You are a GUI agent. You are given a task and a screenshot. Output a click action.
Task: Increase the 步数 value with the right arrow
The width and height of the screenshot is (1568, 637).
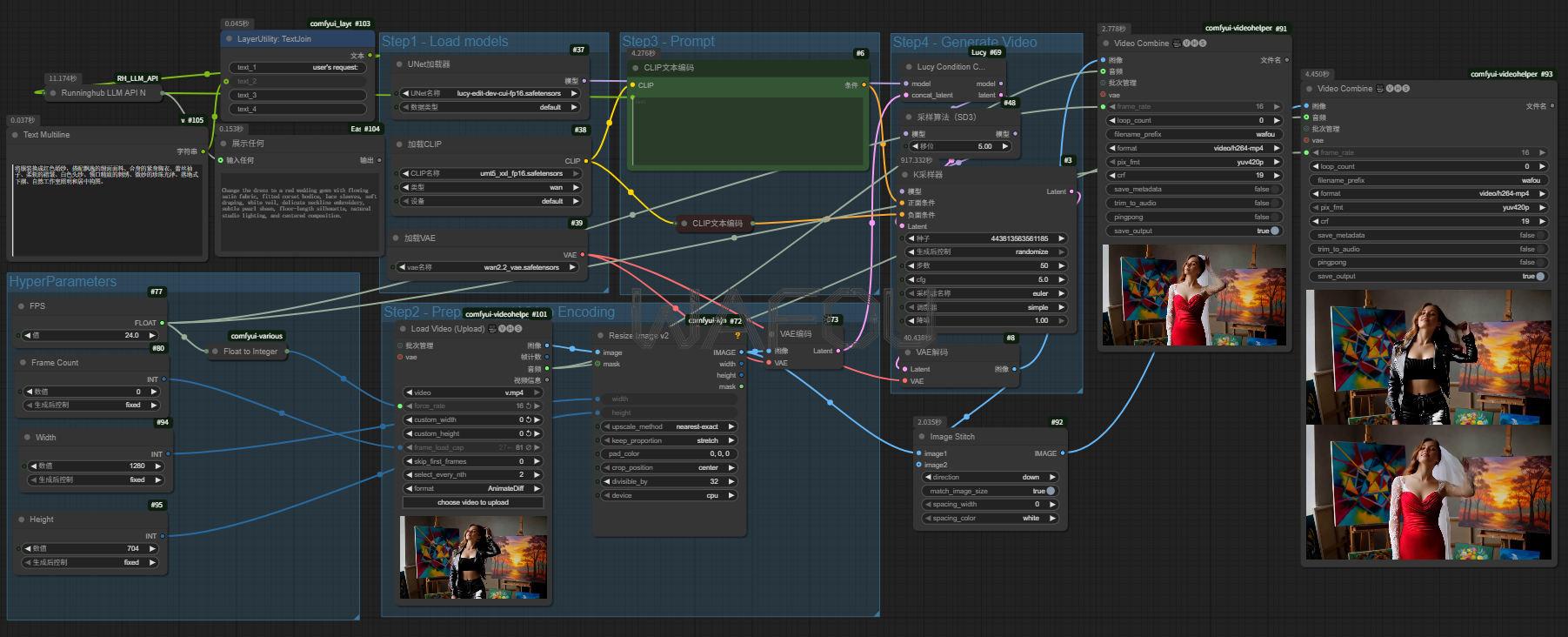tap(1061, 265)
